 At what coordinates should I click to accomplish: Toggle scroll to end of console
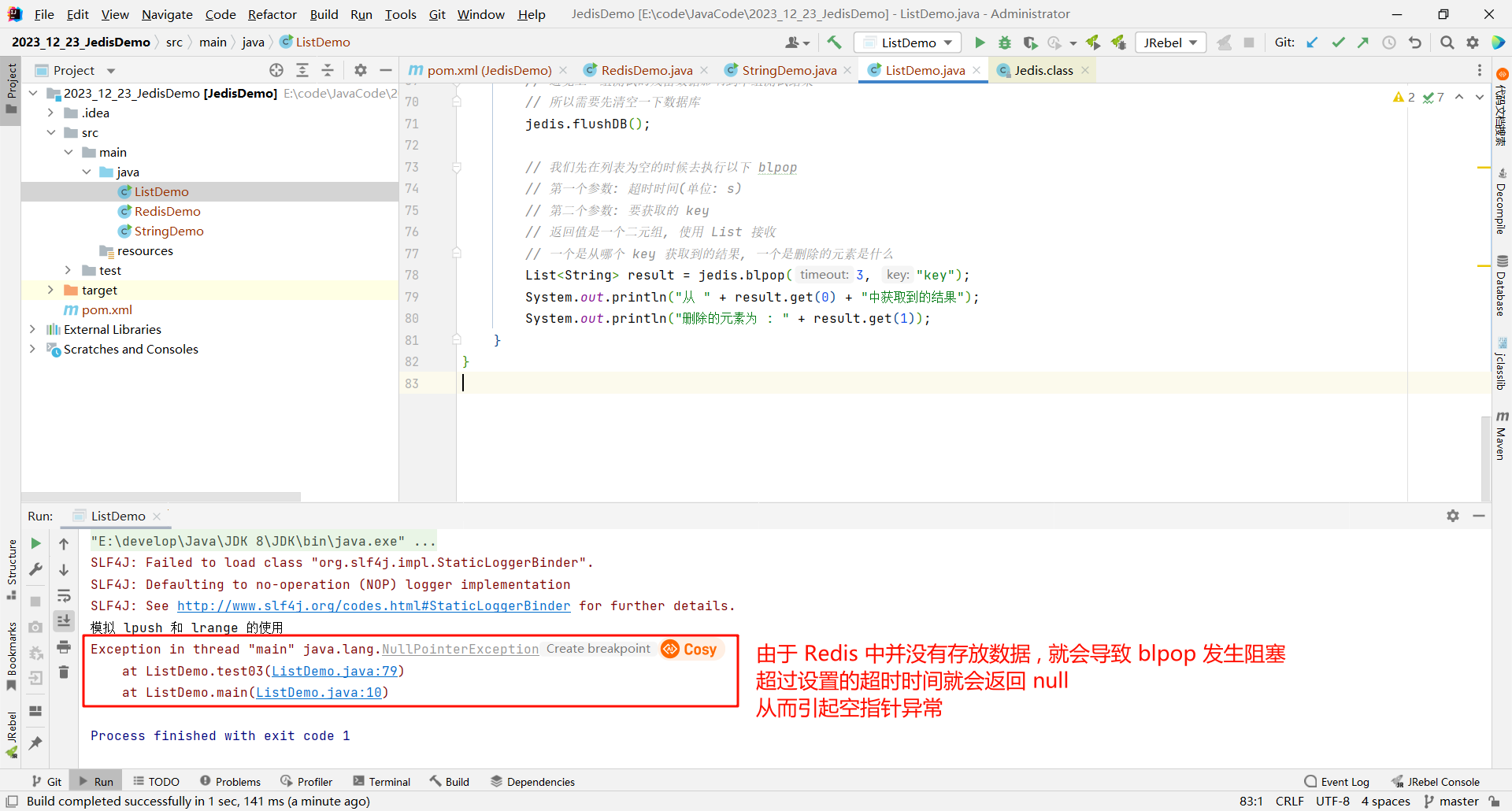click(x=64, y=621)
